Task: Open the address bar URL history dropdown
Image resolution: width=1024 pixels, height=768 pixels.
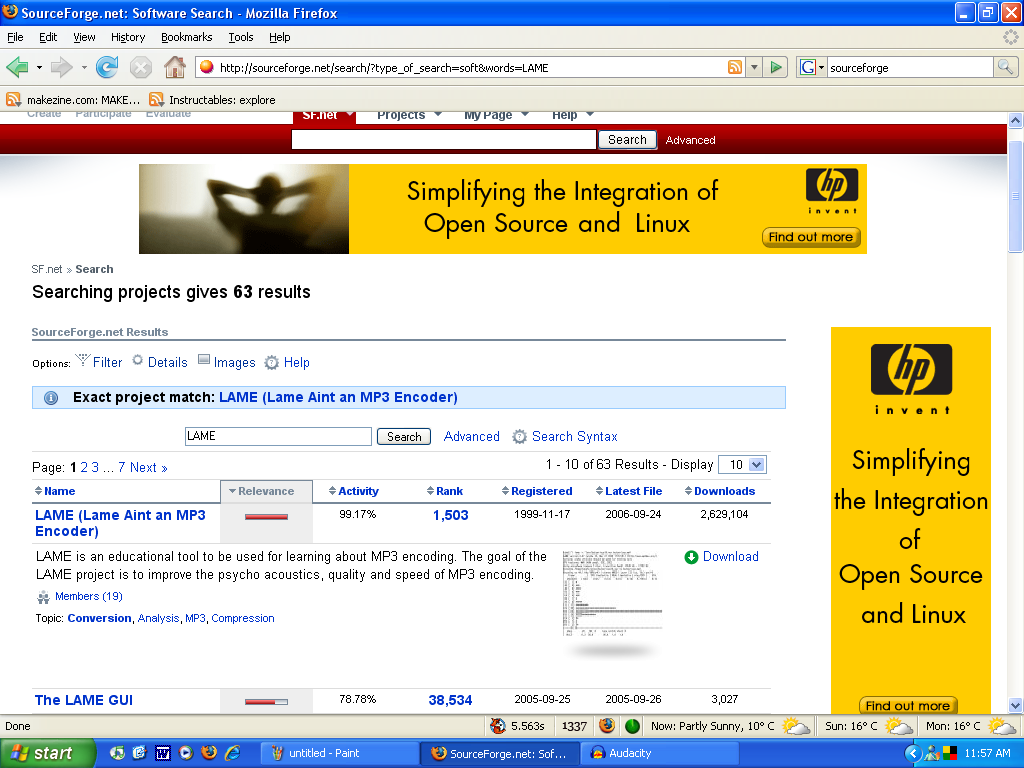Action: [754, 67]
